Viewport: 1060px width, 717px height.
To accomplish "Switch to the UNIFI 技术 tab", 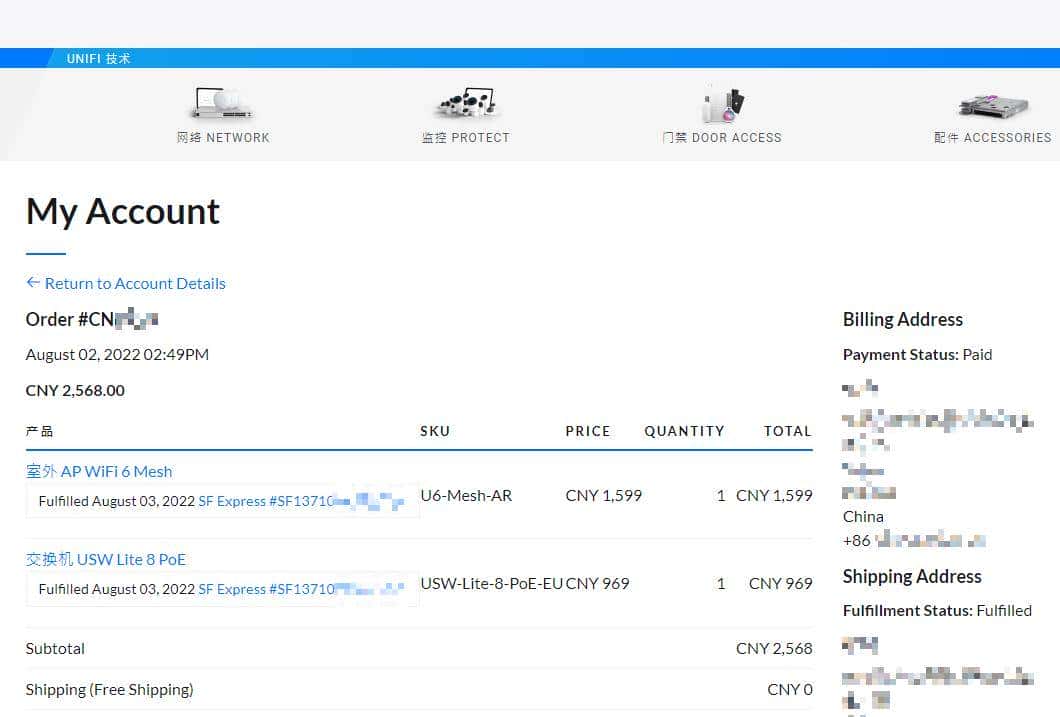I will 98,59.
